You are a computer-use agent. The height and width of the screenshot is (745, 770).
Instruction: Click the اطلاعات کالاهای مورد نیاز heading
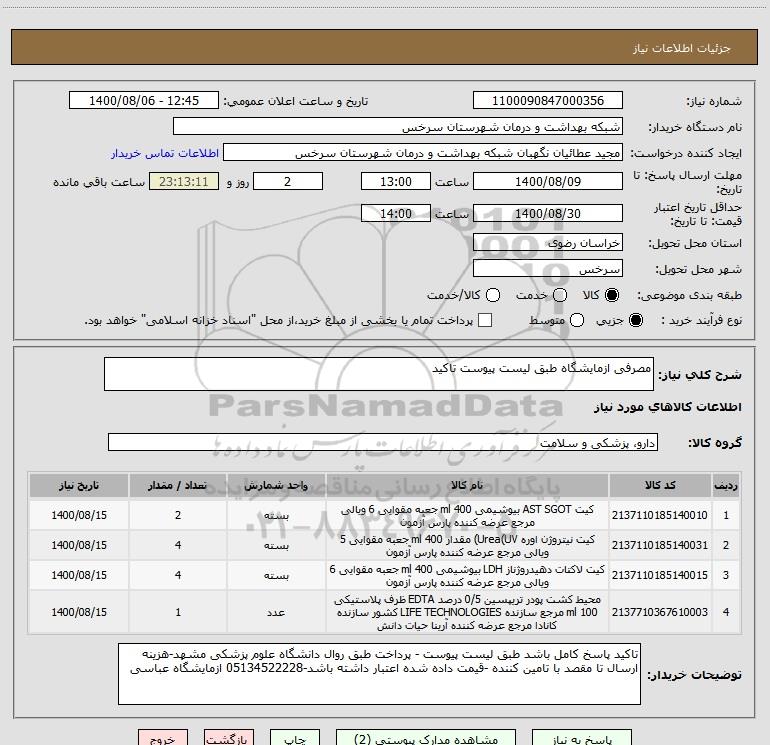tap(667, 407)
